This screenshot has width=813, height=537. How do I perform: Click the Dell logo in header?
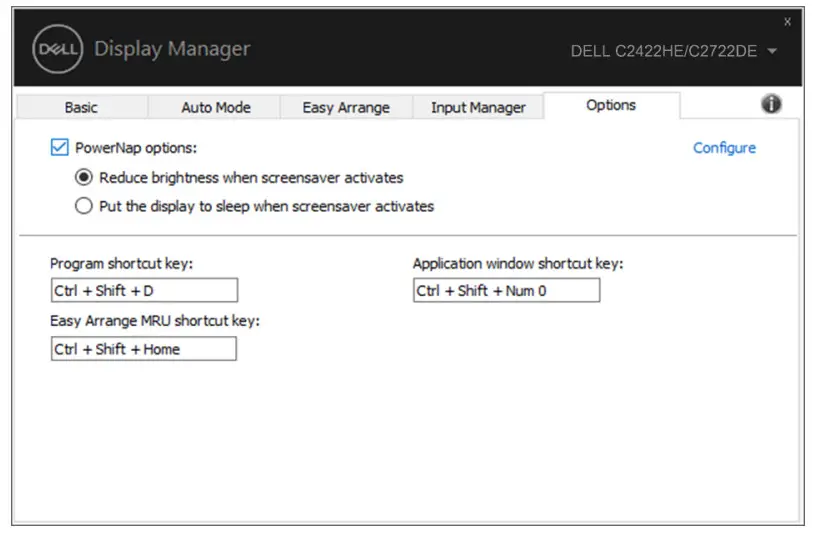pyautogui.click(x=58, y=49)
